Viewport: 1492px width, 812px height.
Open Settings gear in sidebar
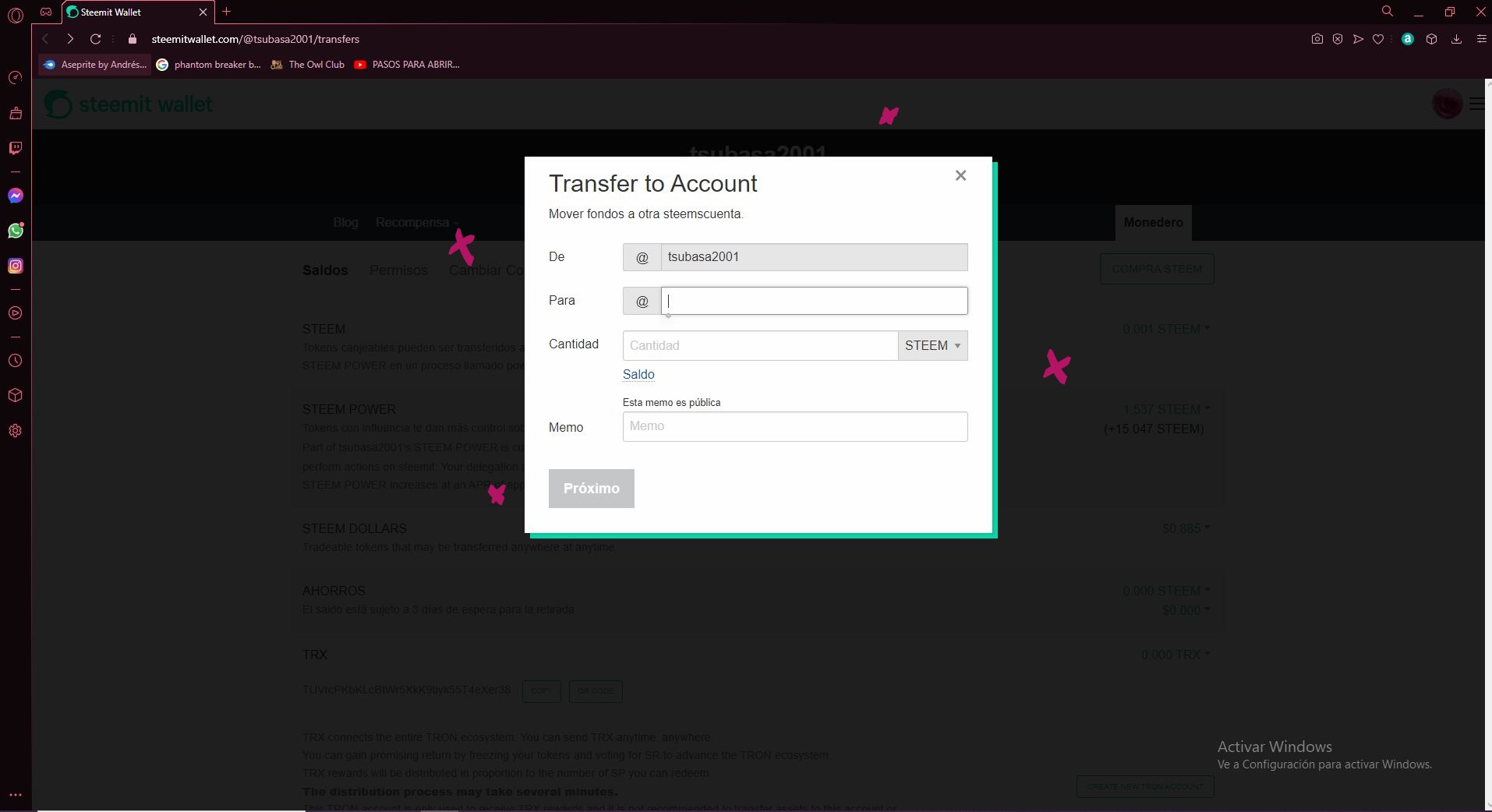click(15, 431)
